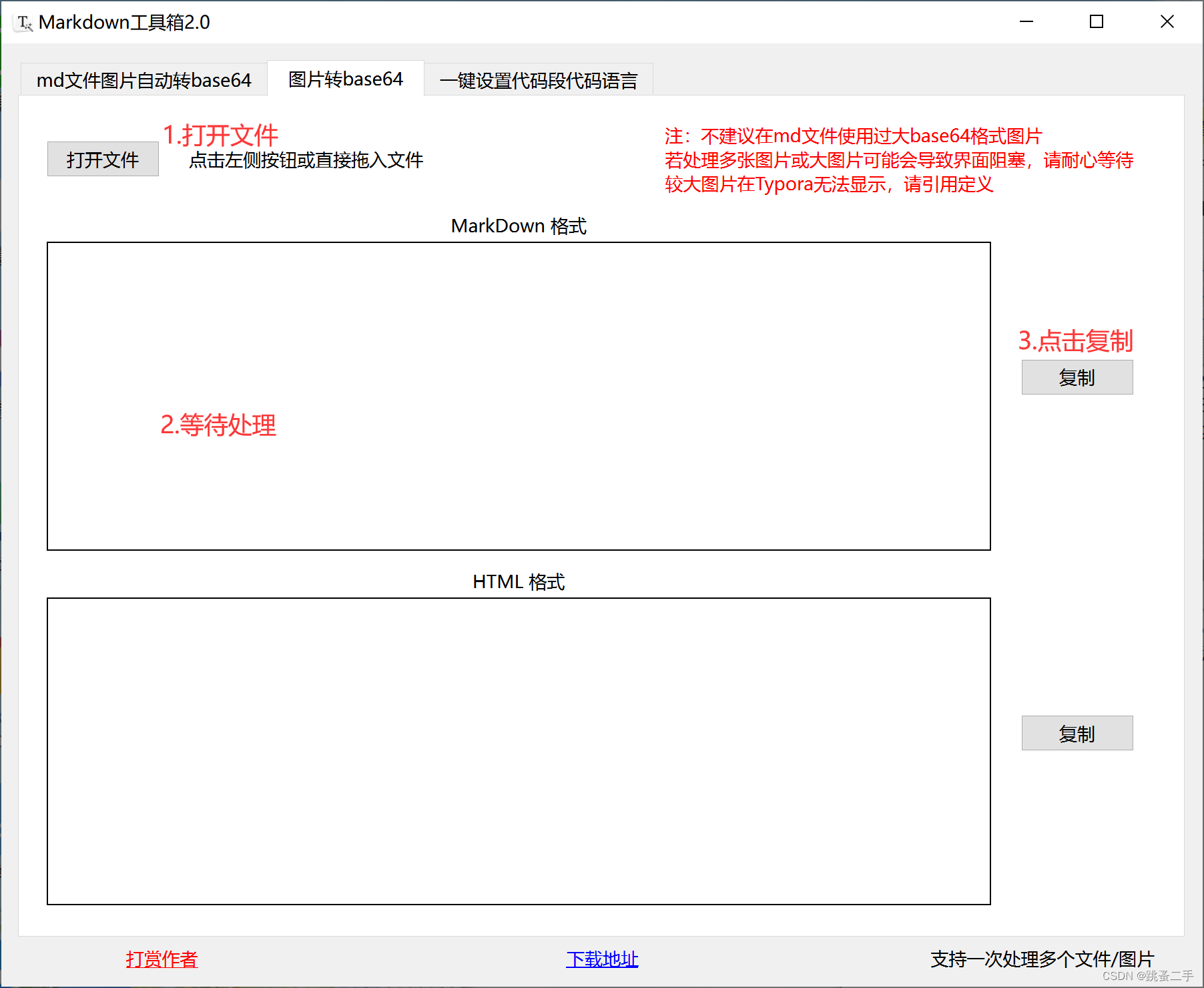This screenshot has width=1204, height=988.
Task: Open the 打赏作者 link
Action: [161, 959]
